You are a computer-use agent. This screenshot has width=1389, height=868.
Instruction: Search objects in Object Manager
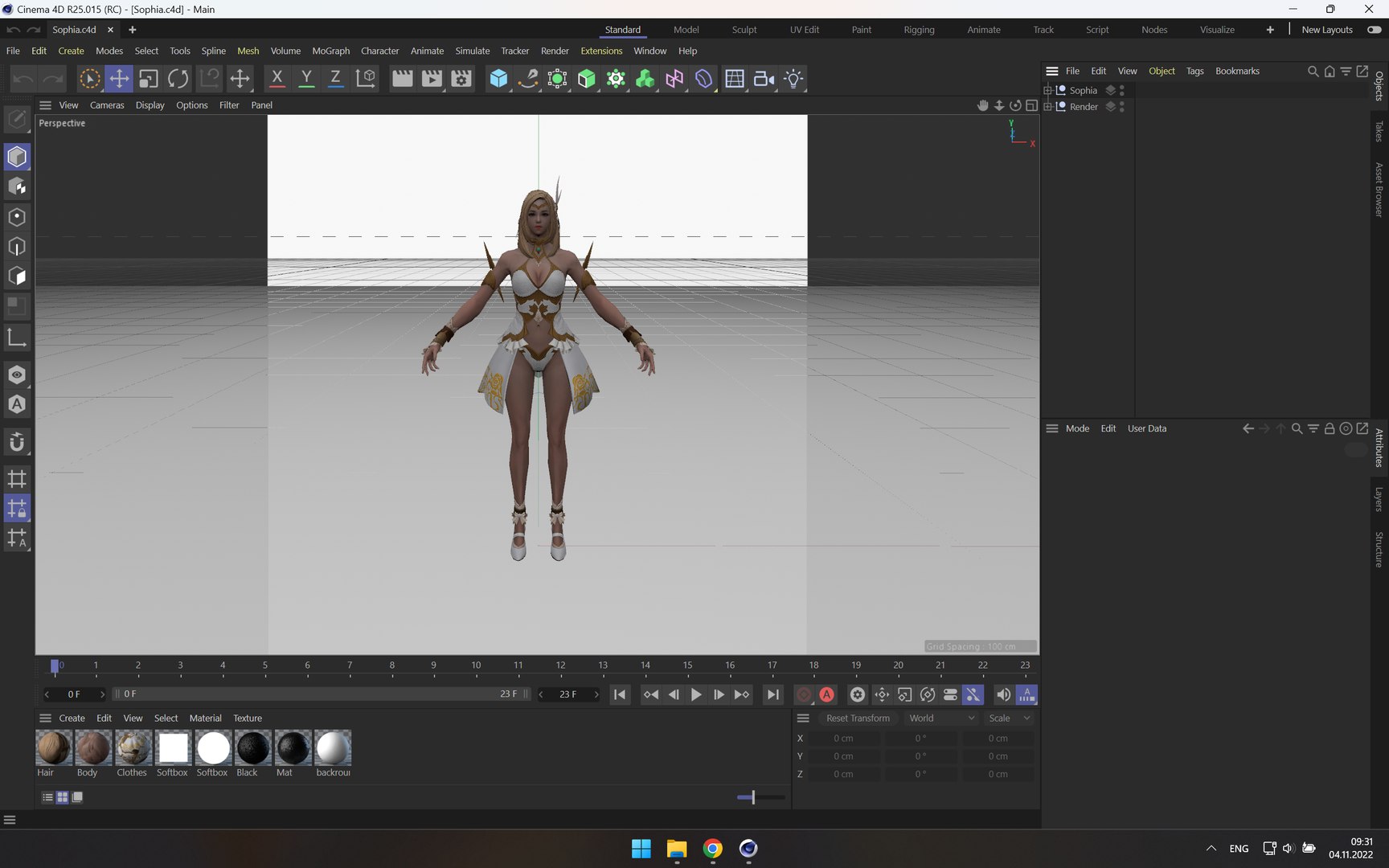click(1313, 72)
